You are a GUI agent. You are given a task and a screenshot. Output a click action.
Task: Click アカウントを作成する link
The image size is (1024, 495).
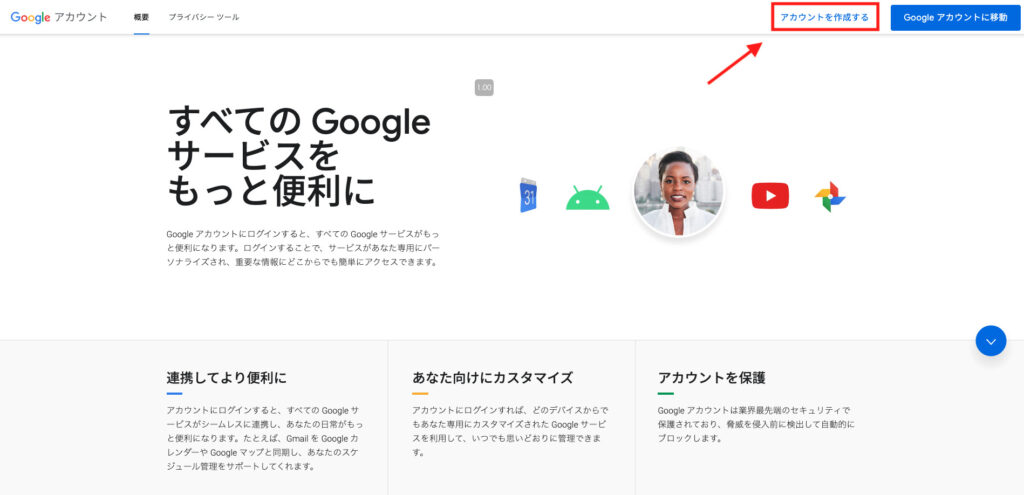click(x=825, y=18)
